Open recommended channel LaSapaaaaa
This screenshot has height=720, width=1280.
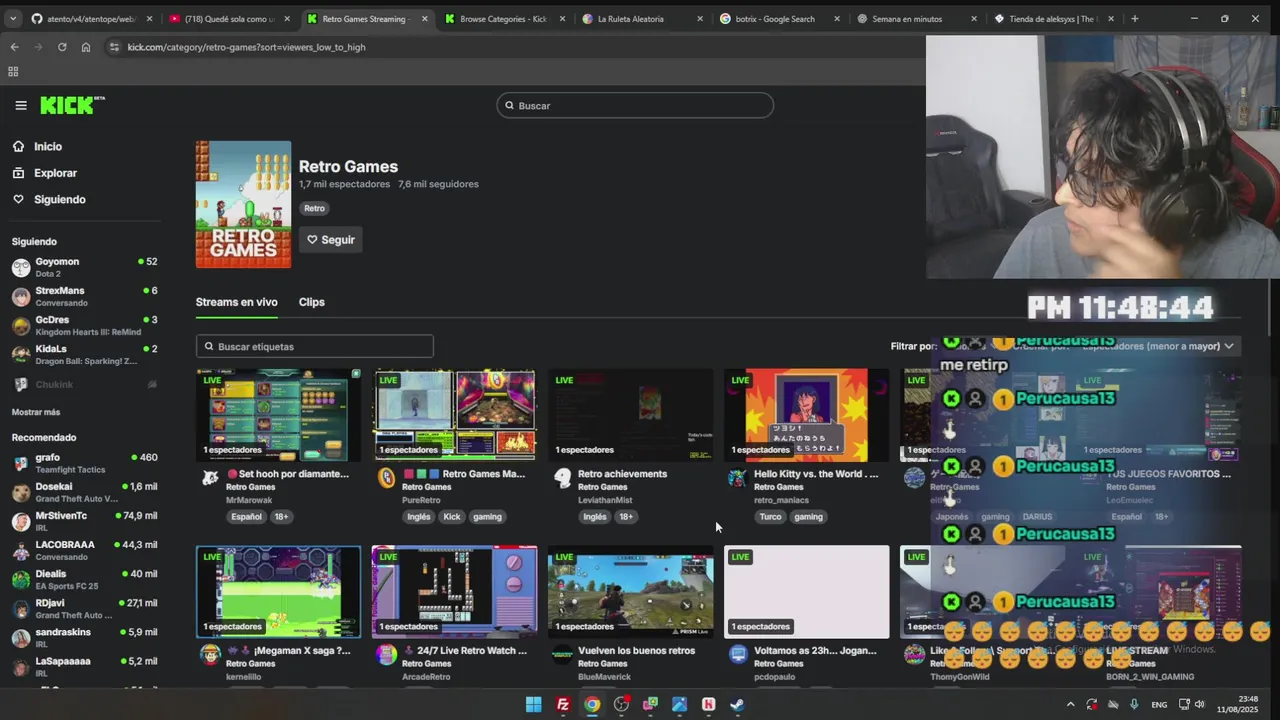coord(84,666)
